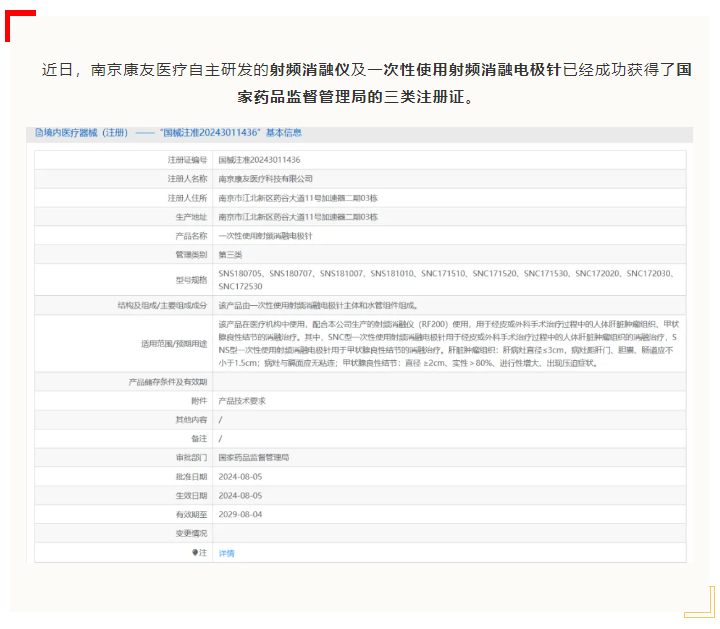Click the red corner bracket decoration

click(x=19, y=24)
